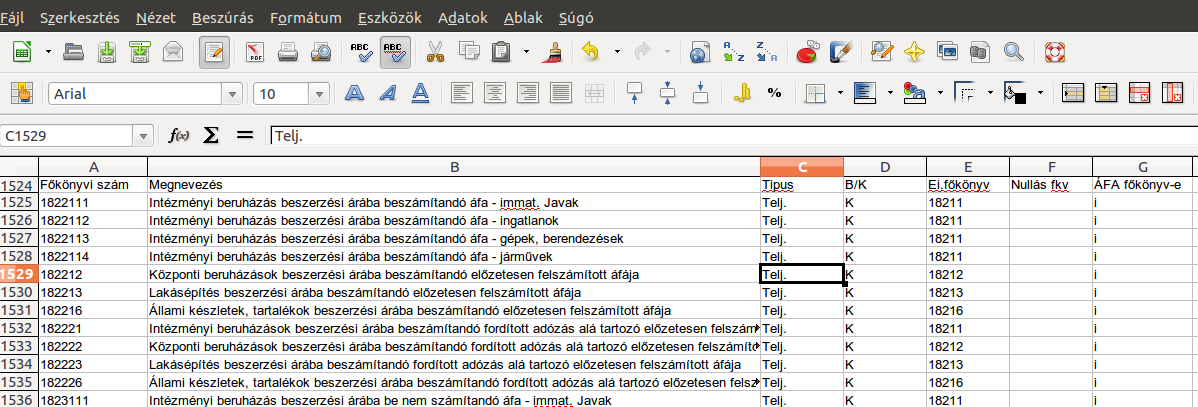Expand the New document dropdown arrow

(x=48, y=52)
